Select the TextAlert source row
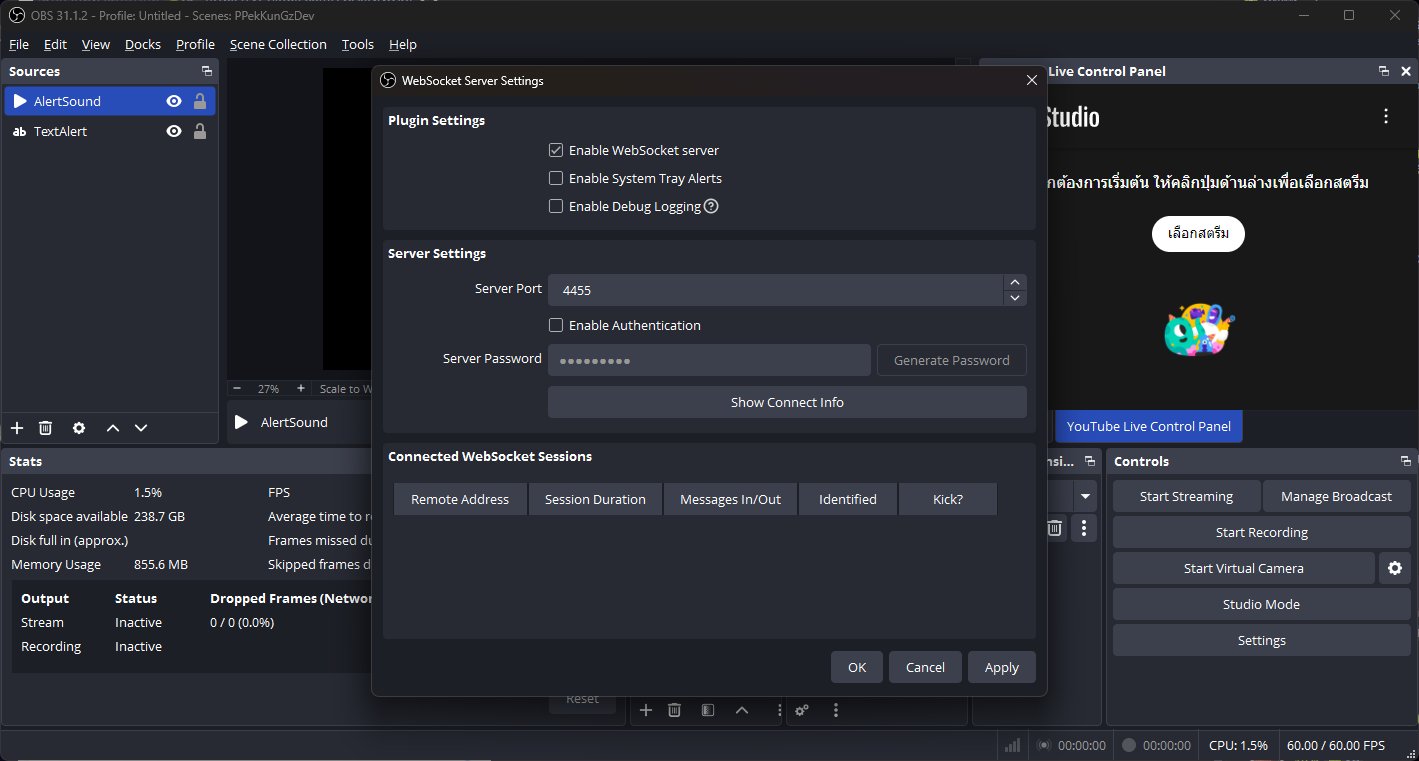 point(109,131)
